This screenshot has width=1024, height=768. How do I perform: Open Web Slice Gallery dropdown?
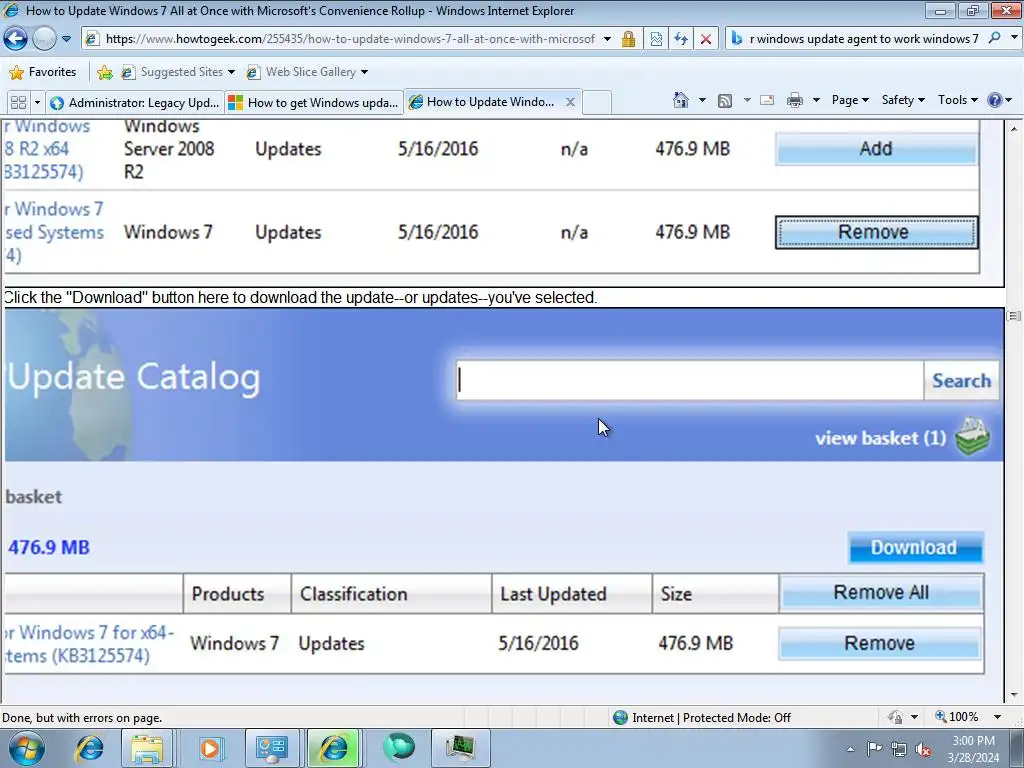coord(307,72)
